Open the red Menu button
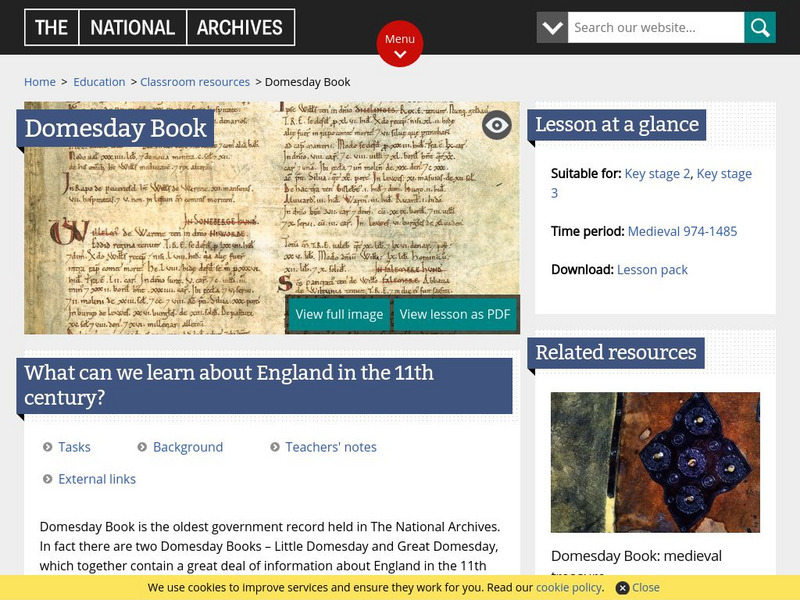This screenshot has height=600, width=800. 400,44
